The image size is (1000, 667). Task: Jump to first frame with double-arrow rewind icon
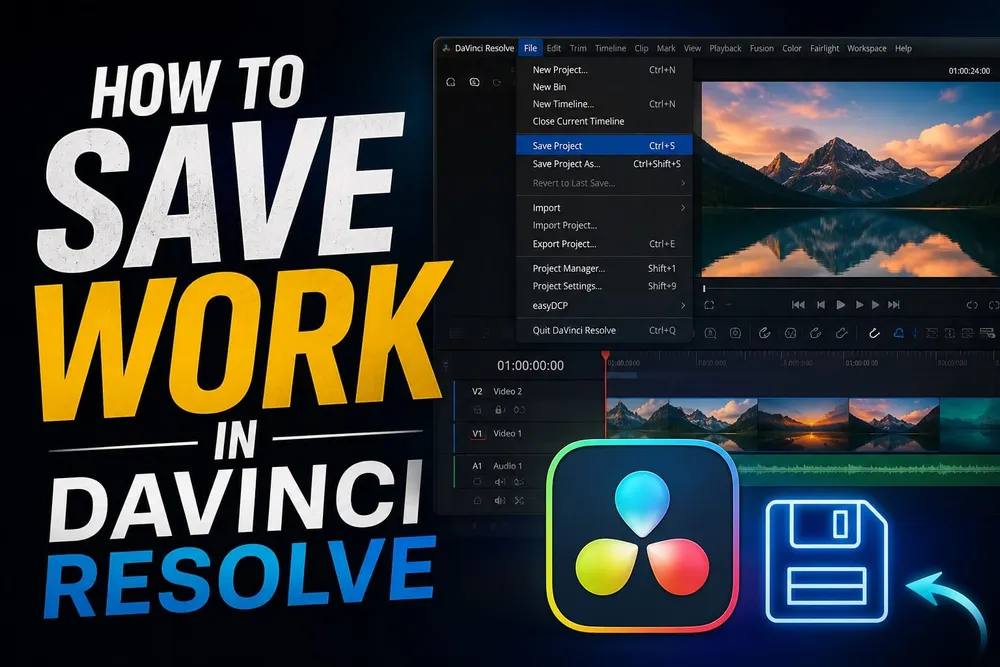[798, 305]
